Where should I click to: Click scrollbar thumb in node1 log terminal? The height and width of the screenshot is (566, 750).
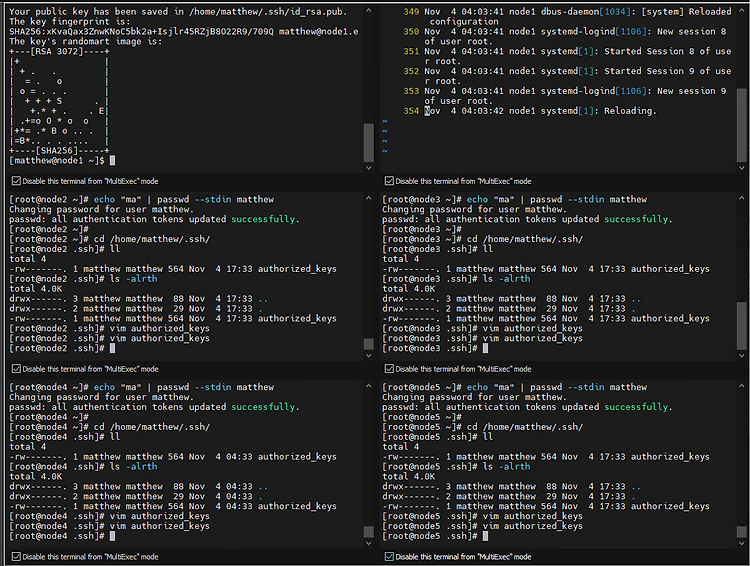741,125
